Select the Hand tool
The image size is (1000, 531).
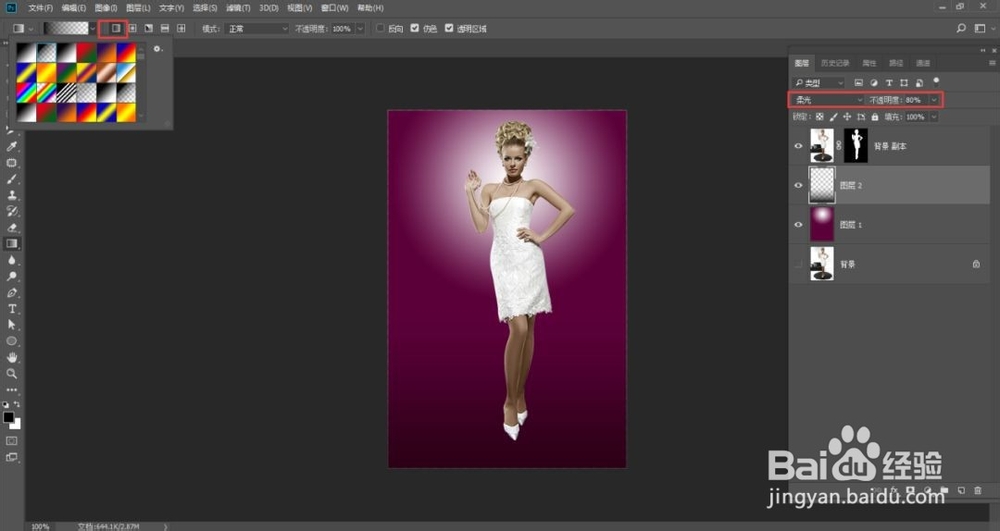11,358
